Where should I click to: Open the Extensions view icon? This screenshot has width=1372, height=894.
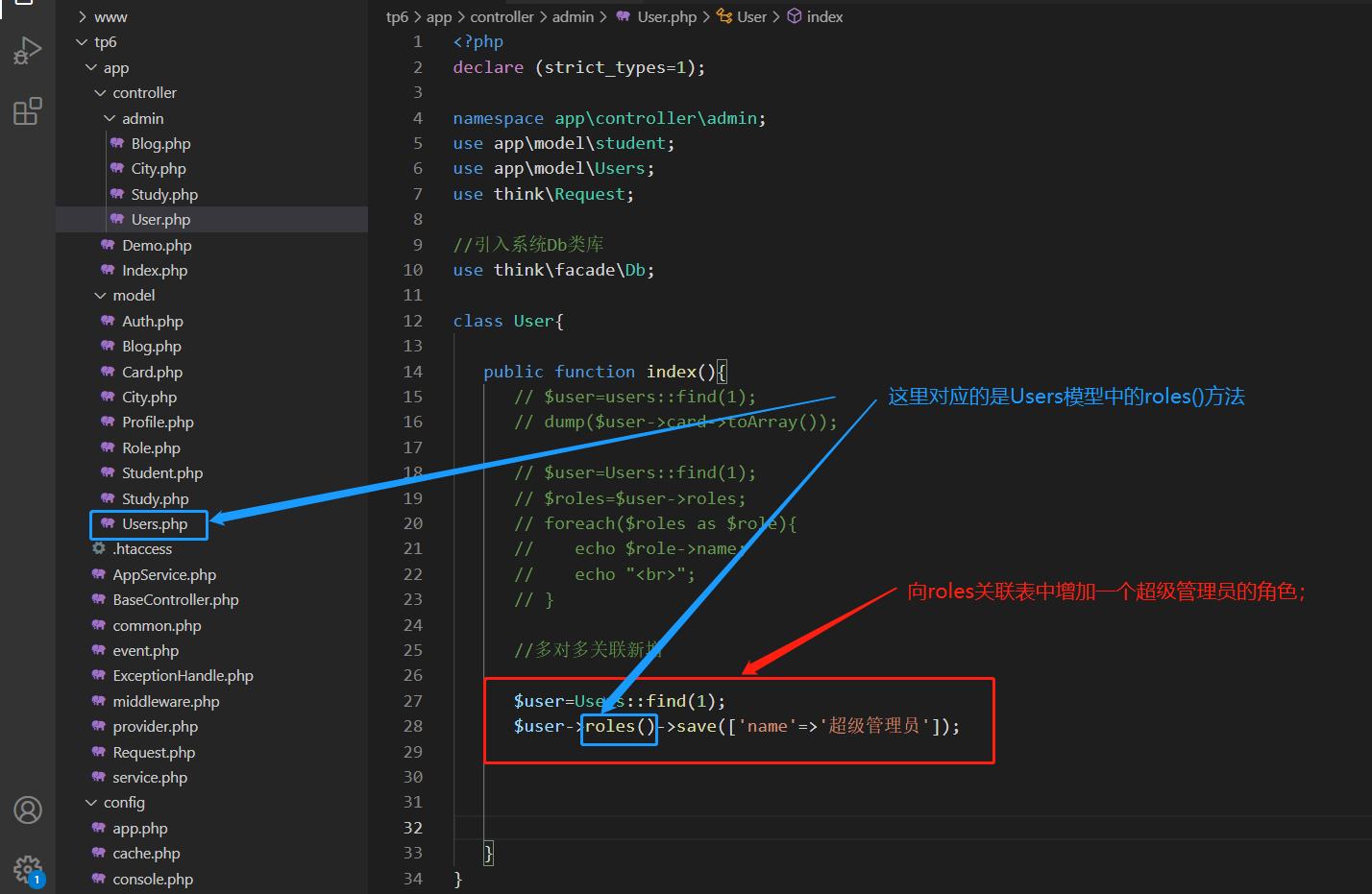coord(27,111)
